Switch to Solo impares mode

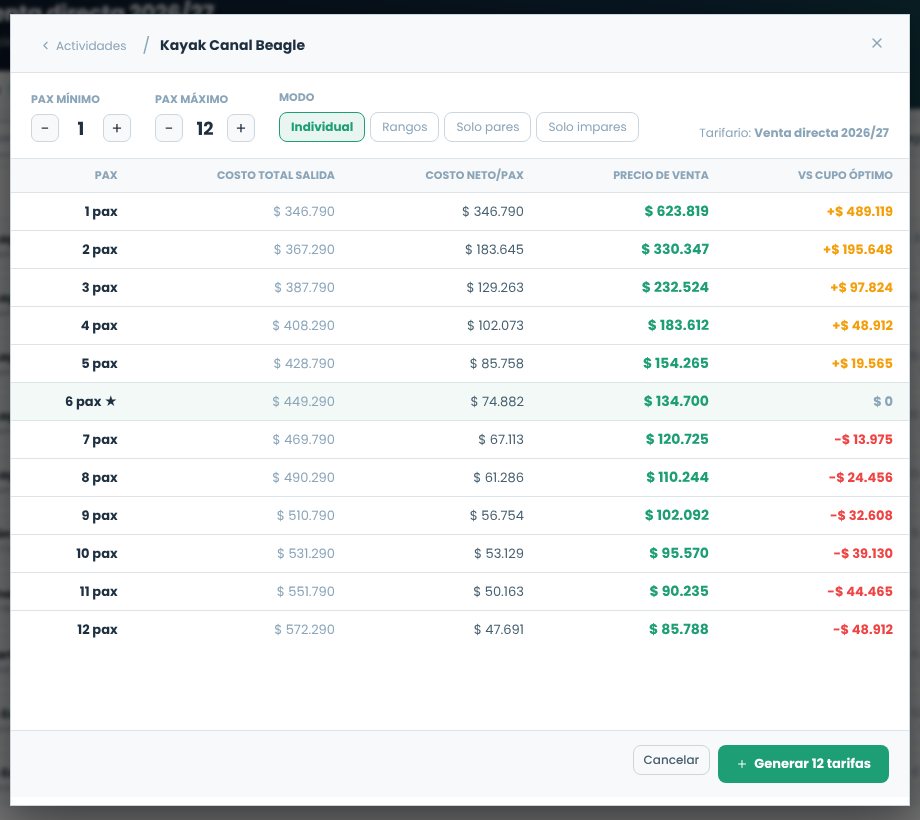587,127
